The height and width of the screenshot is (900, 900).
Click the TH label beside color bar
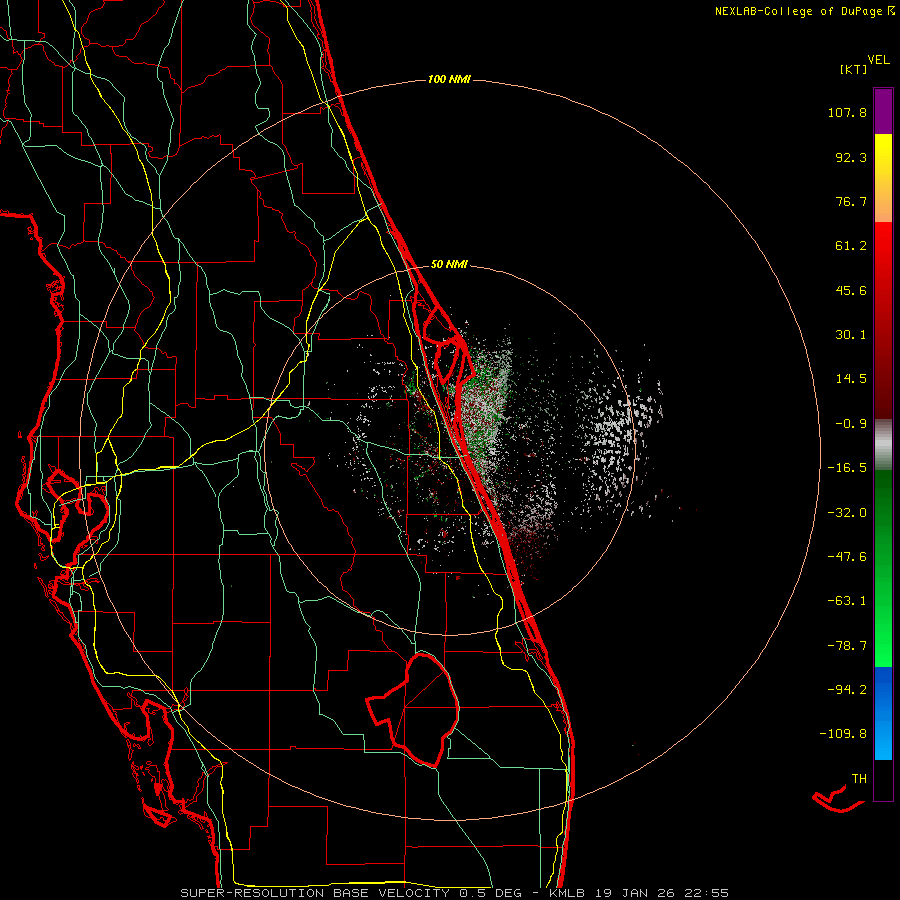859,778
